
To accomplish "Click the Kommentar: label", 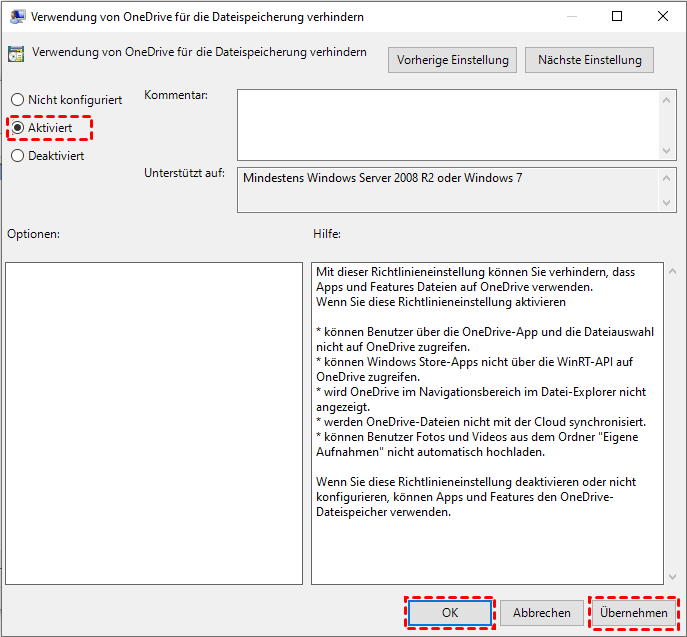I will point(176,95).
